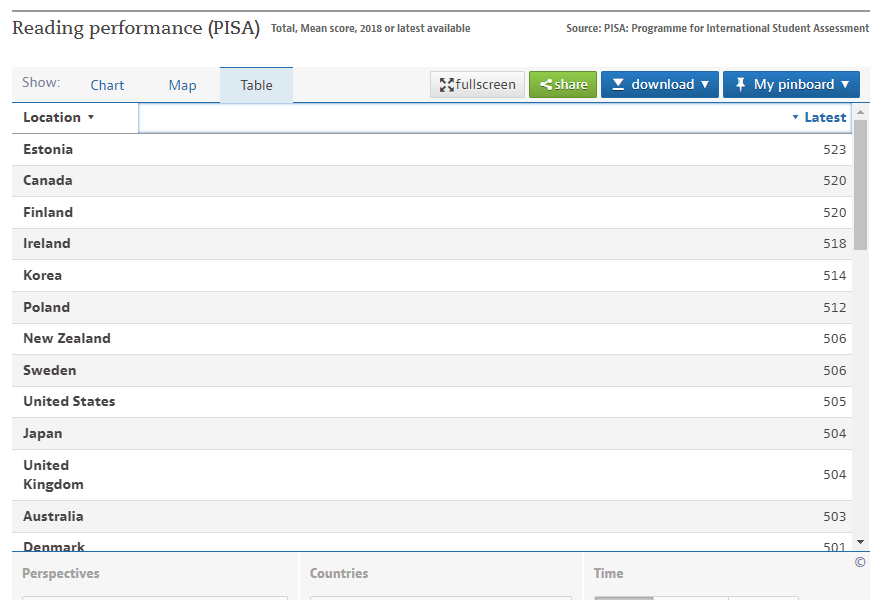This screenshot has width=881, height=600.
Task: Select the Poland row label
Action: click(x=46, y=307)
